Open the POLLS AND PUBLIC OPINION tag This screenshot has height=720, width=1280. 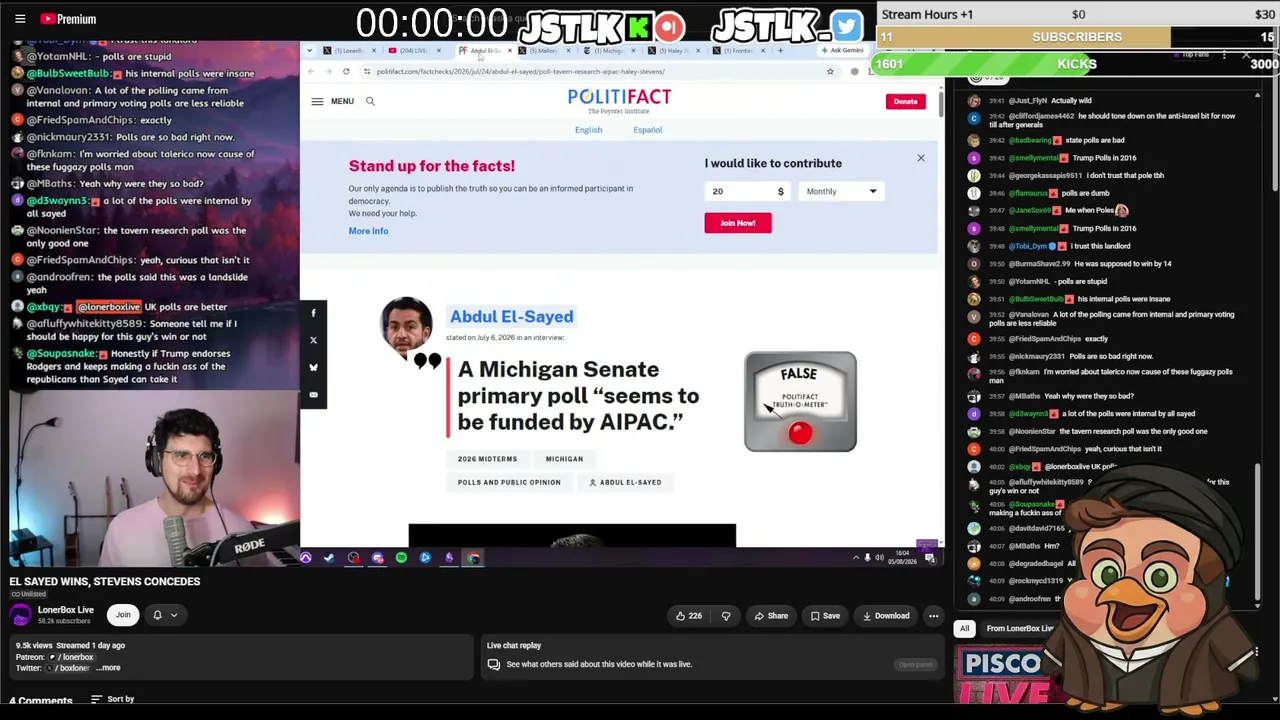[509, 482]
